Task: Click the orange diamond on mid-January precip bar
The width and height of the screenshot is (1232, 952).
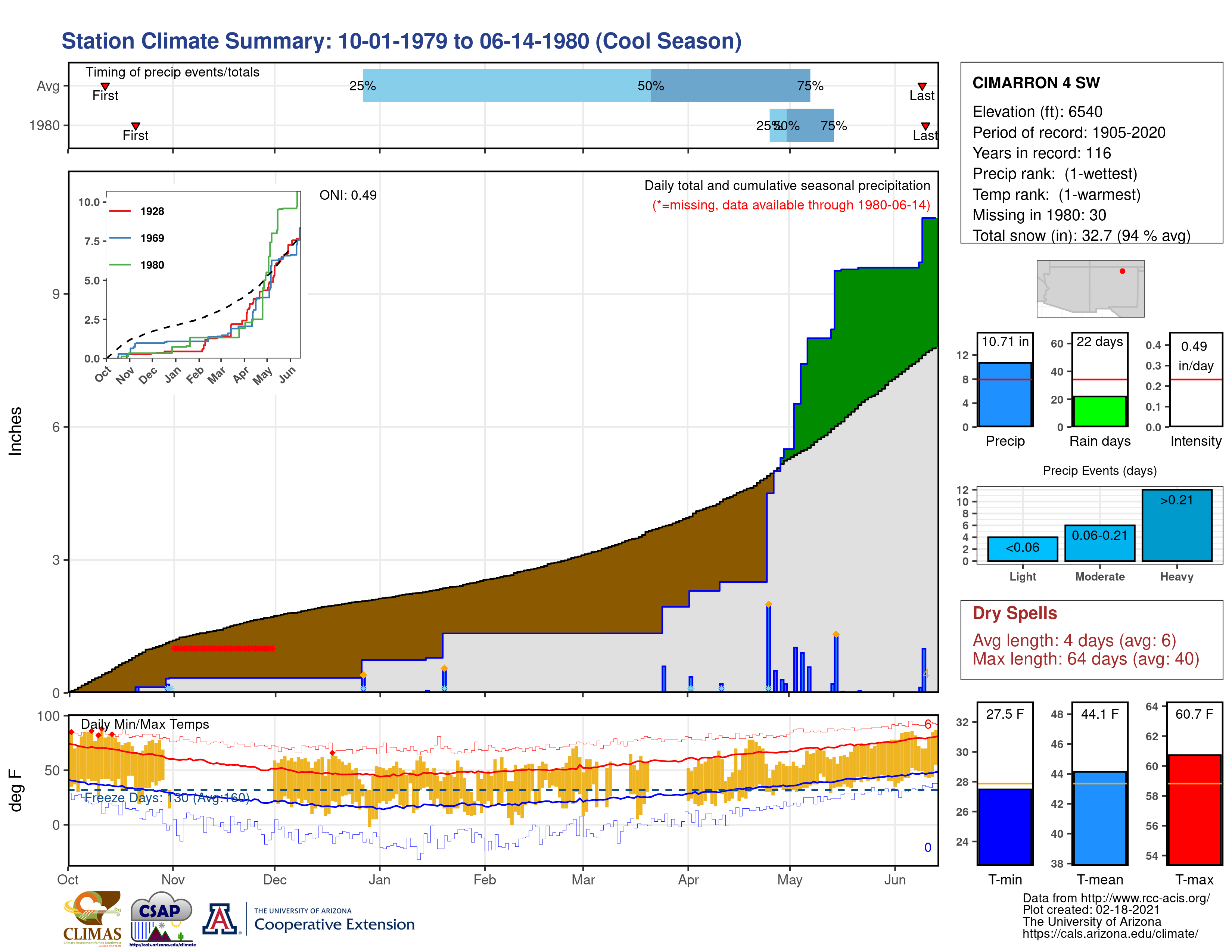Action: coord(445,668)
